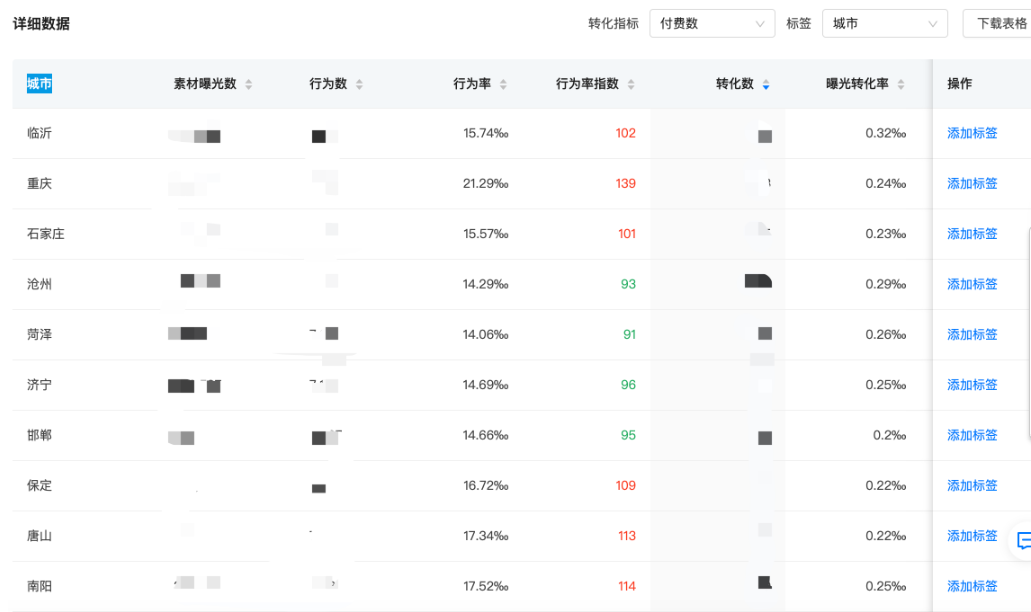Add a tag for the 菏泽 row
Viewport: 1031px width, 612px height.
point(970,334)
